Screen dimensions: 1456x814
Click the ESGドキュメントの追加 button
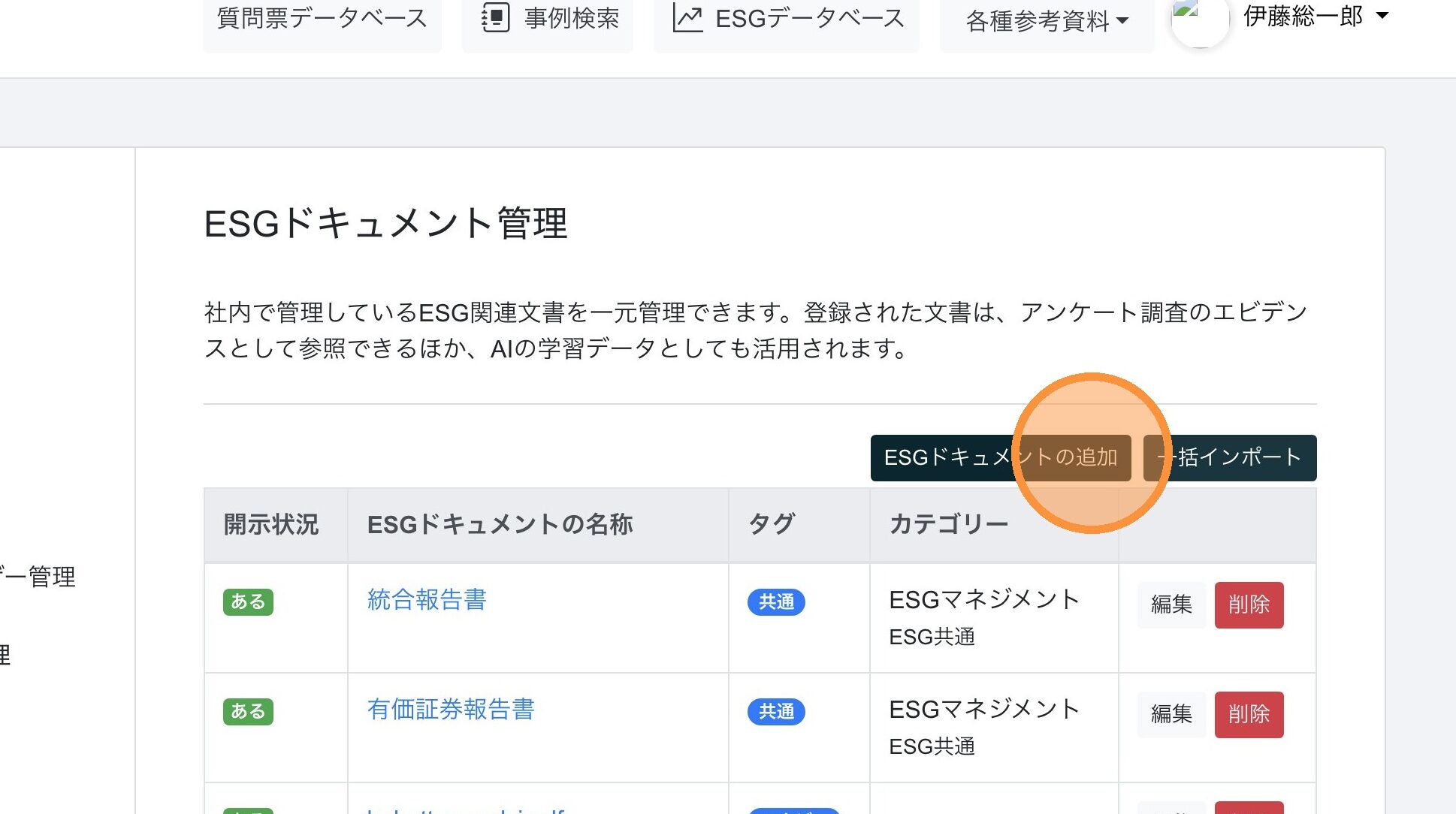(1000, 457)
